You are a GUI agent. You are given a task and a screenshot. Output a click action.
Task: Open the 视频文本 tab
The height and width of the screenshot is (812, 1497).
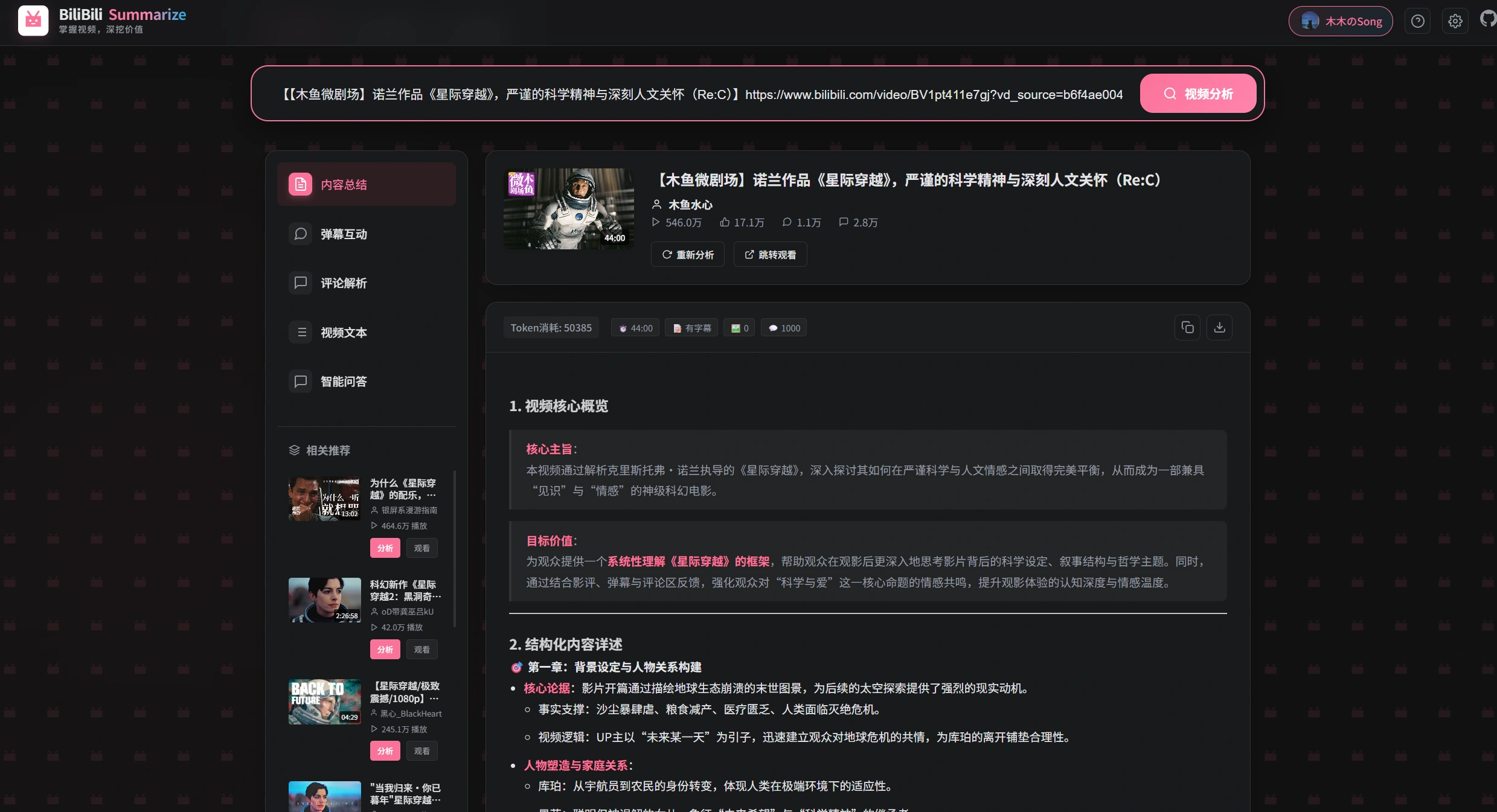pos(367,332)
